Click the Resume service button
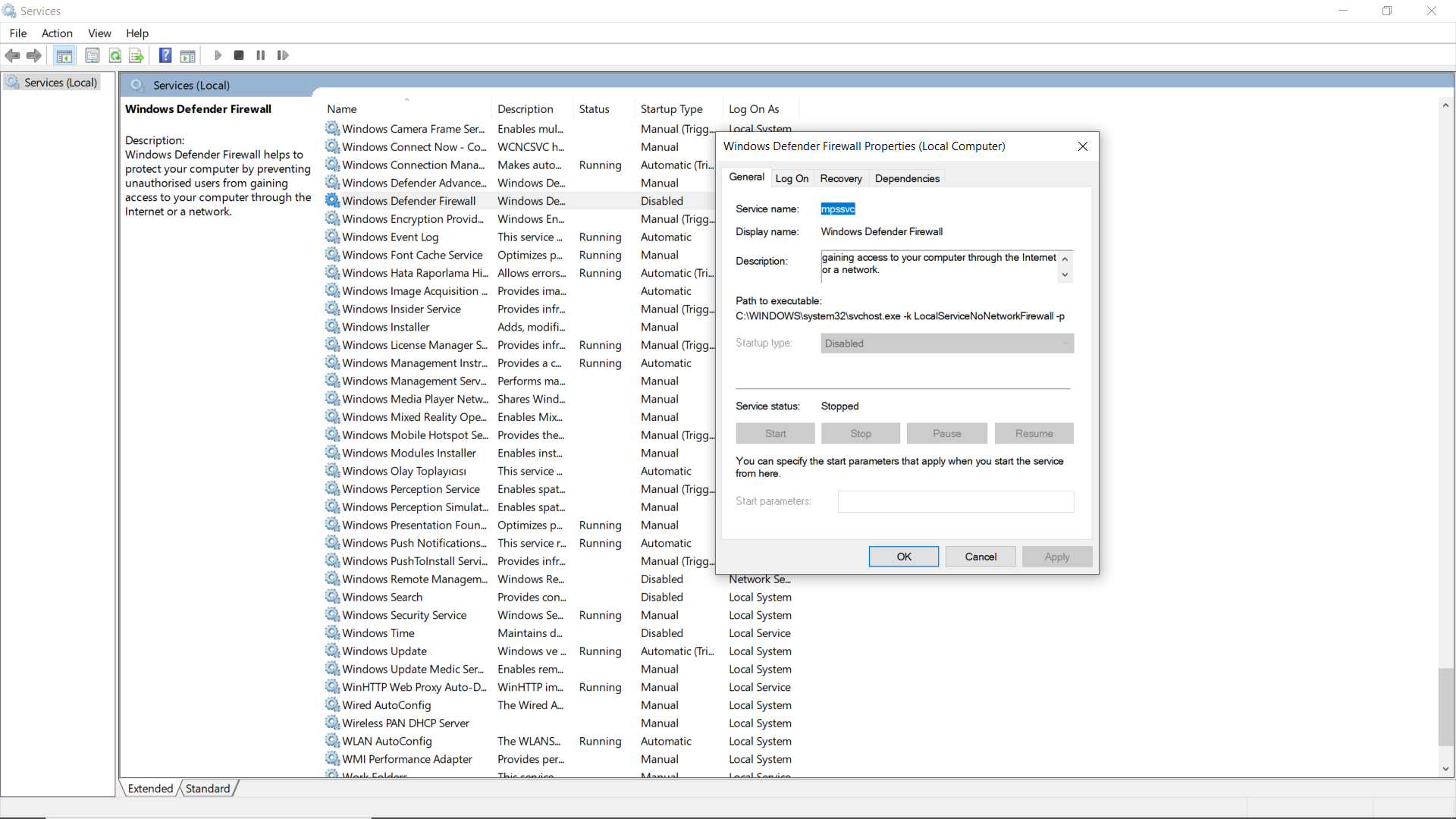Viewport: 1456px width, 819px height. coord(1034,434)
